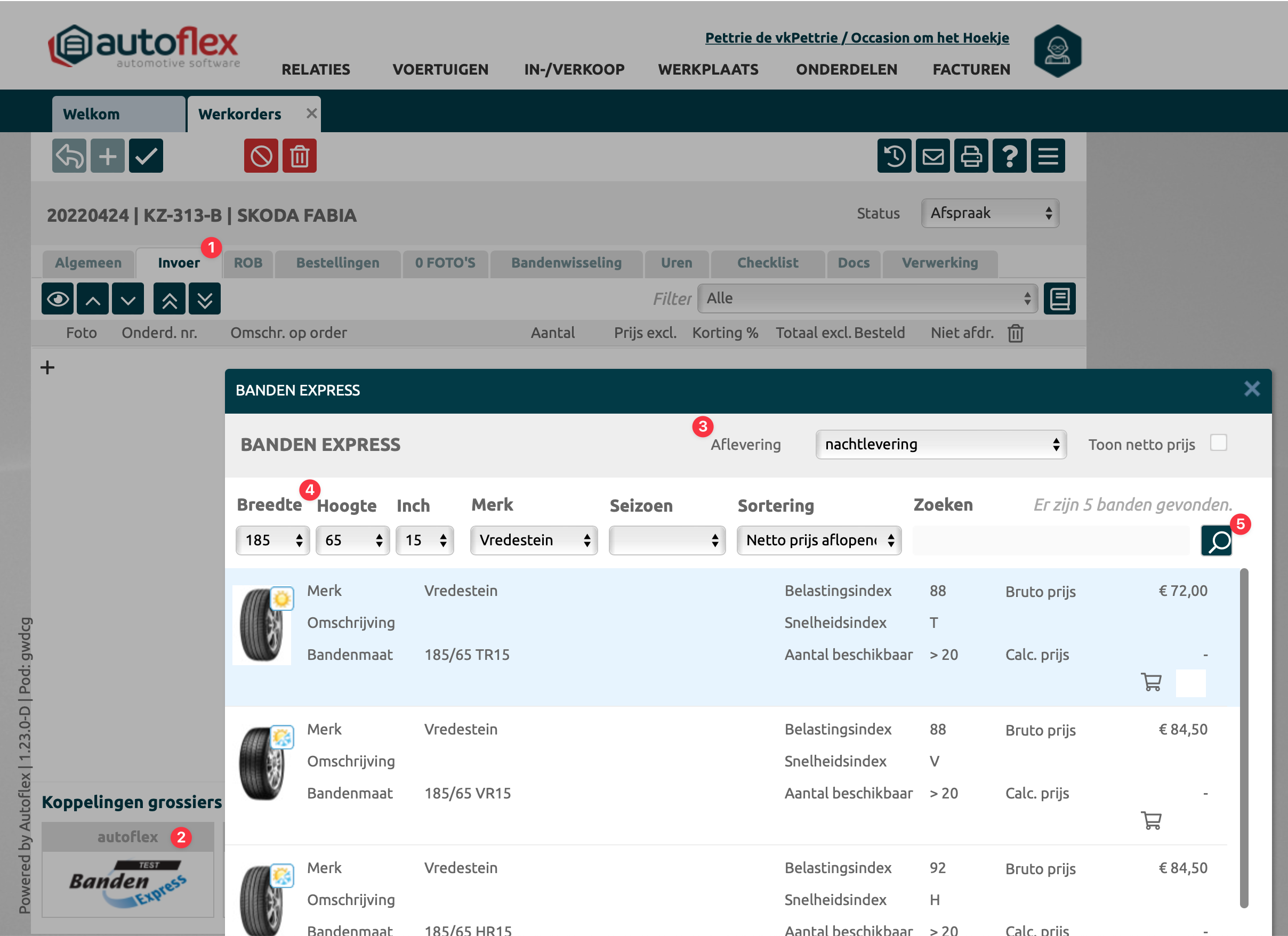Image resolution: width=1288 pixels, height=936 pixels.
Task: Click the email envelope icon
Action: coord(932,156)
